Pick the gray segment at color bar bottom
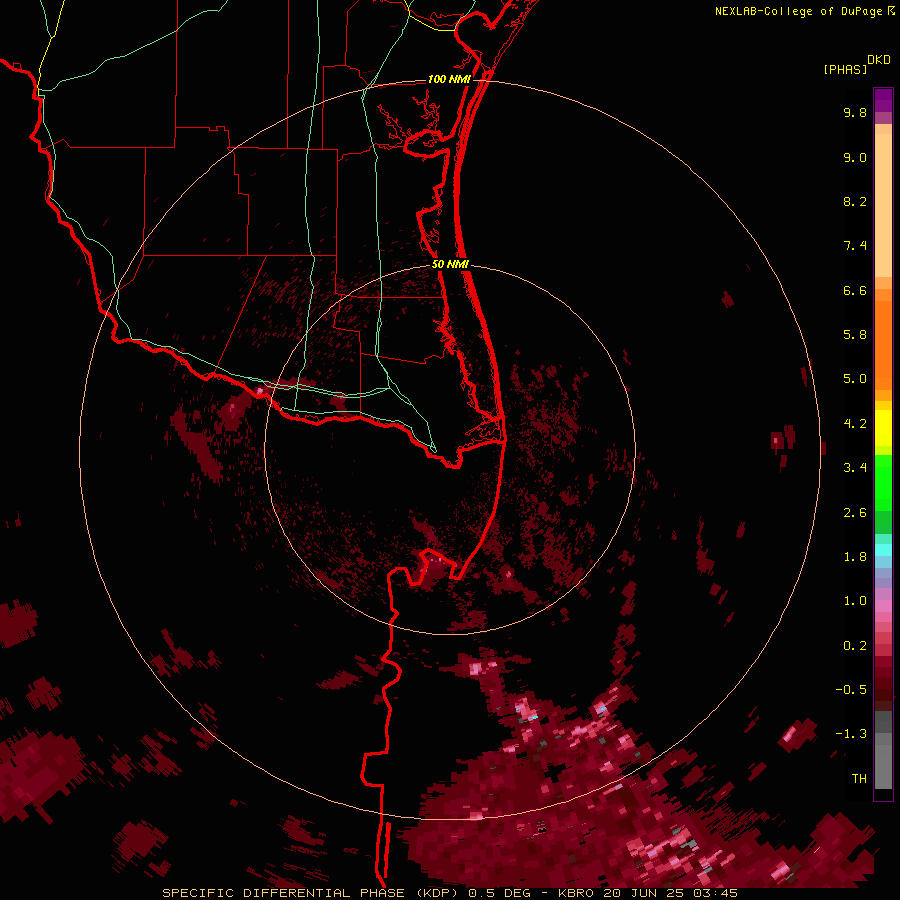This screenshot has height=900, width=900. coord(883,766)
